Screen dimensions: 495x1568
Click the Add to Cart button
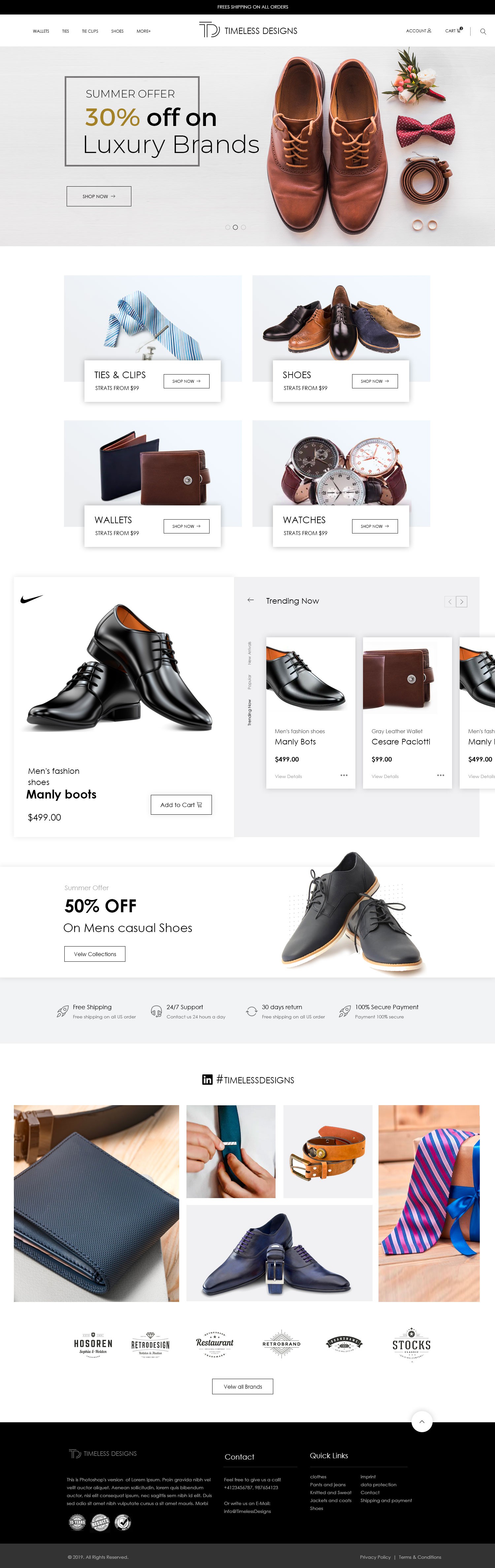[x=181, y=805]
